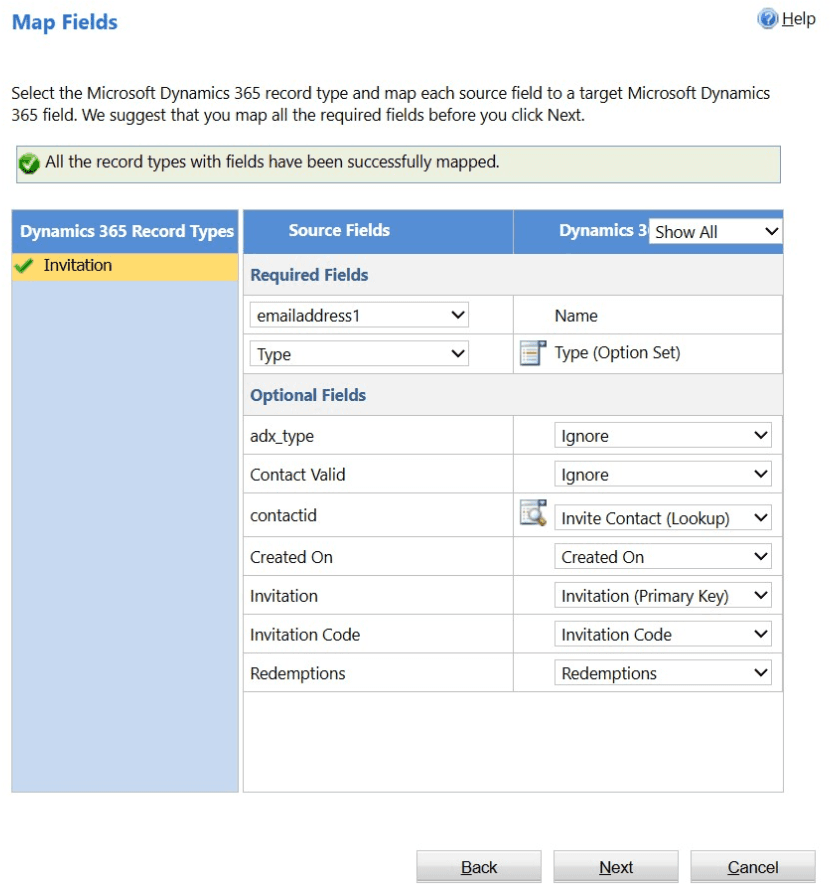
Task: Expand the Contact Valid Ignore dropdown
Action: [x=663, y=474]
